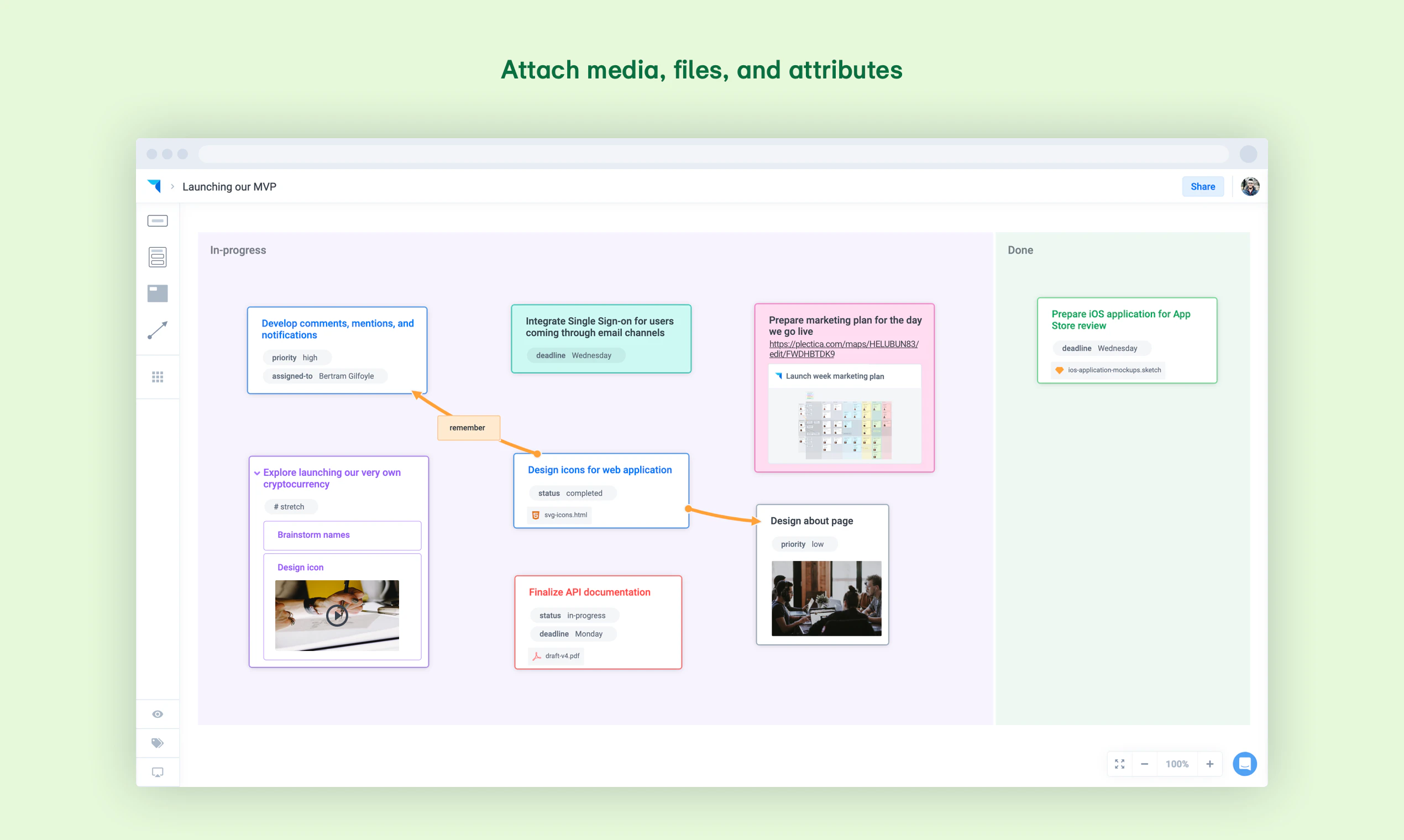Click the Plectica logo in the breadcrumb
Image resolution: width=1404 pixels, height=840 pixels.
pos(155,186)
